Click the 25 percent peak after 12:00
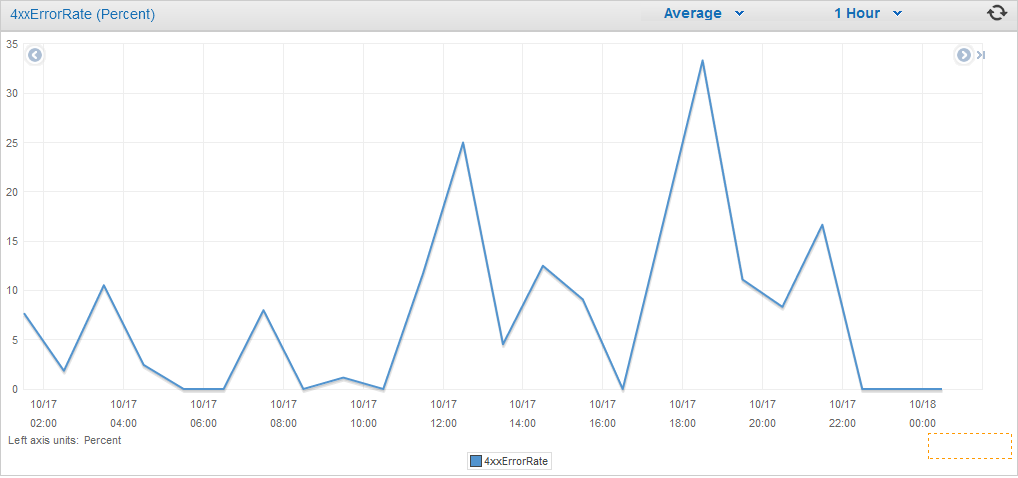Image resolution: width=1018 pixels, height=478 pixels. 463,143
